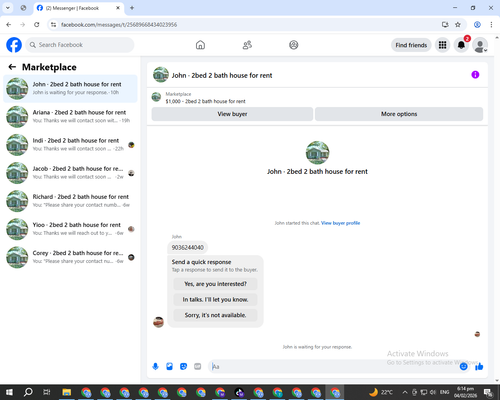Open Windows Task View

tap(47, 392)
